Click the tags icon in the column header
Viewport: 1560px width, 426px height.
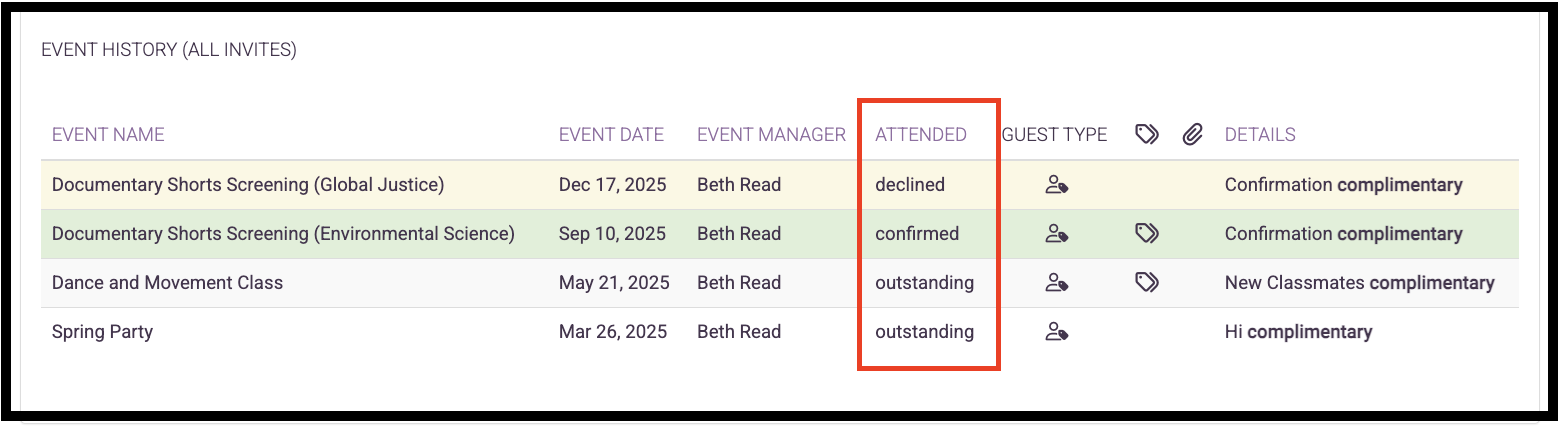1147,134
